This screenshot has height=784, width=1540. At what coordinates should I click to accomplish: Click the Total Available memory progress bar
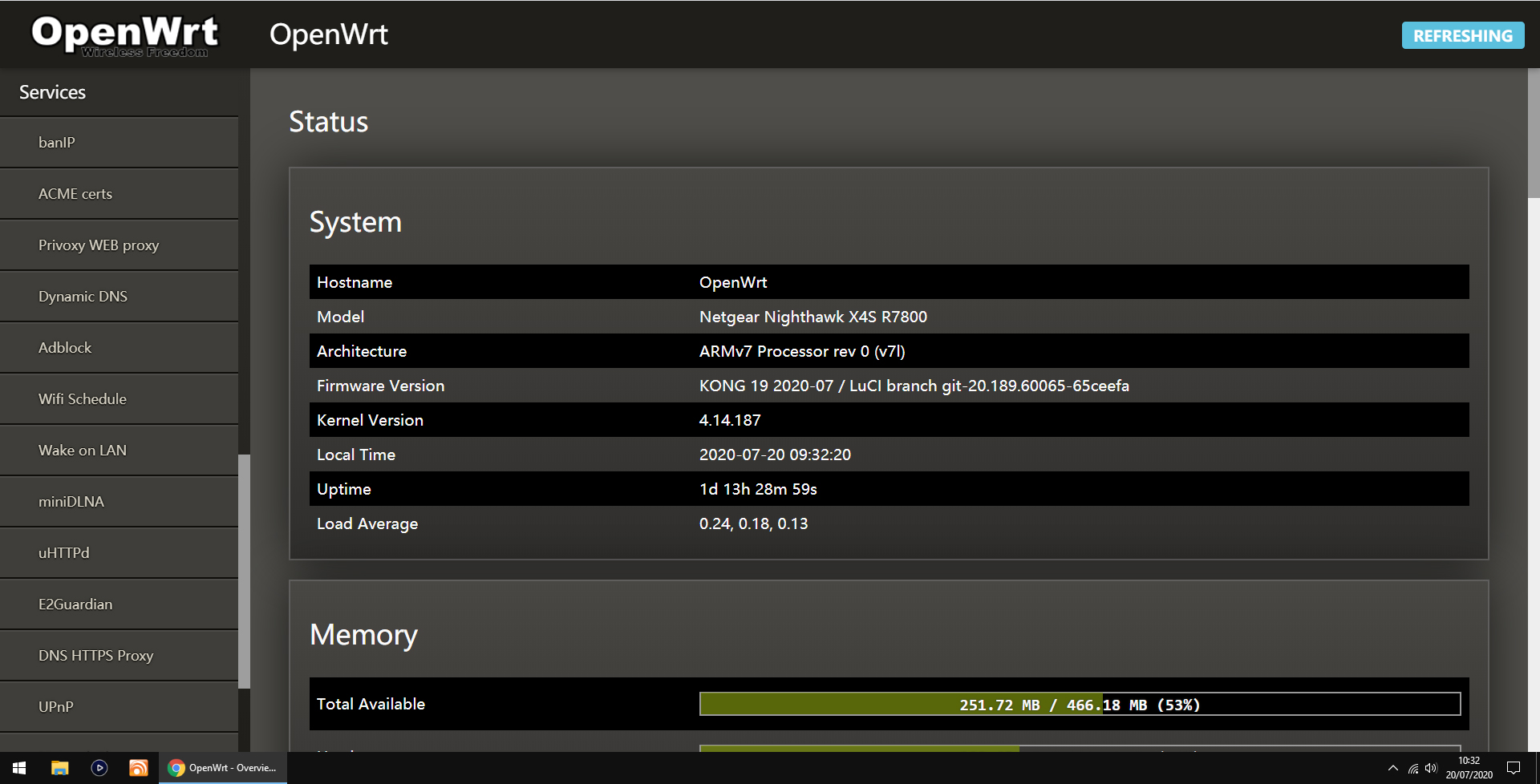tap(1080, 704)
